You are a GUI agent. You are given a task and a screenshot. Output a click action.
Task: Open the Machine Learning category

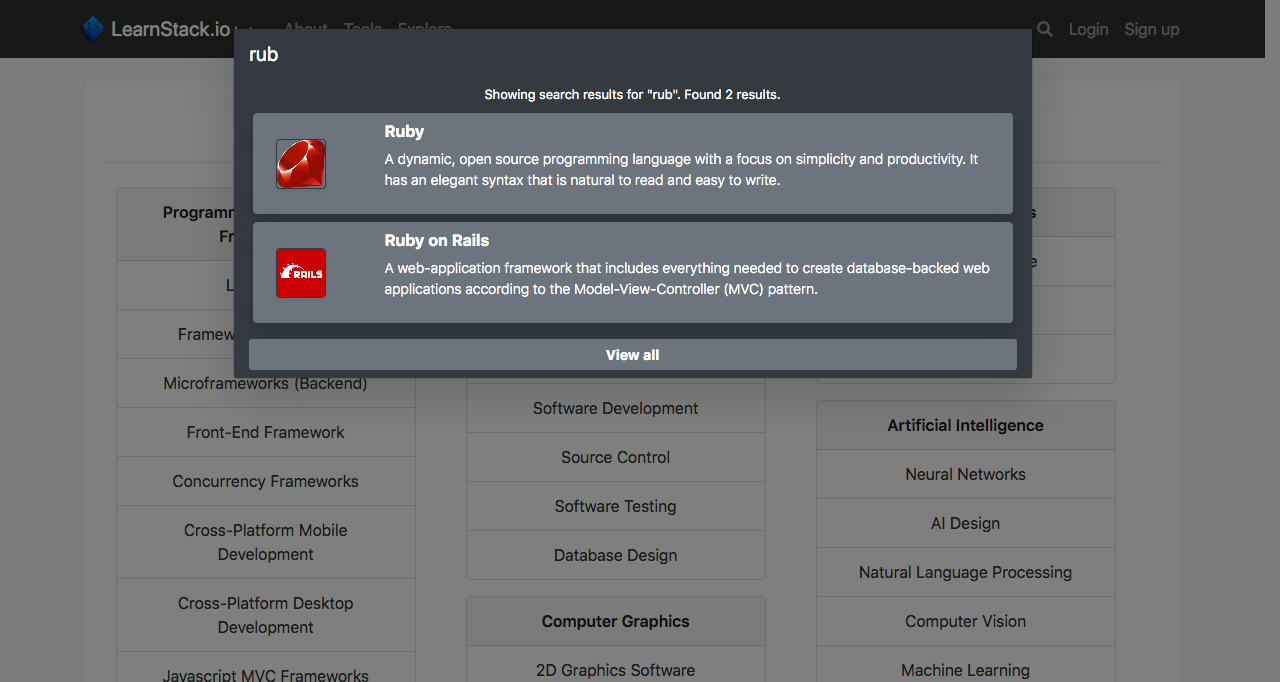coord(965,670)
